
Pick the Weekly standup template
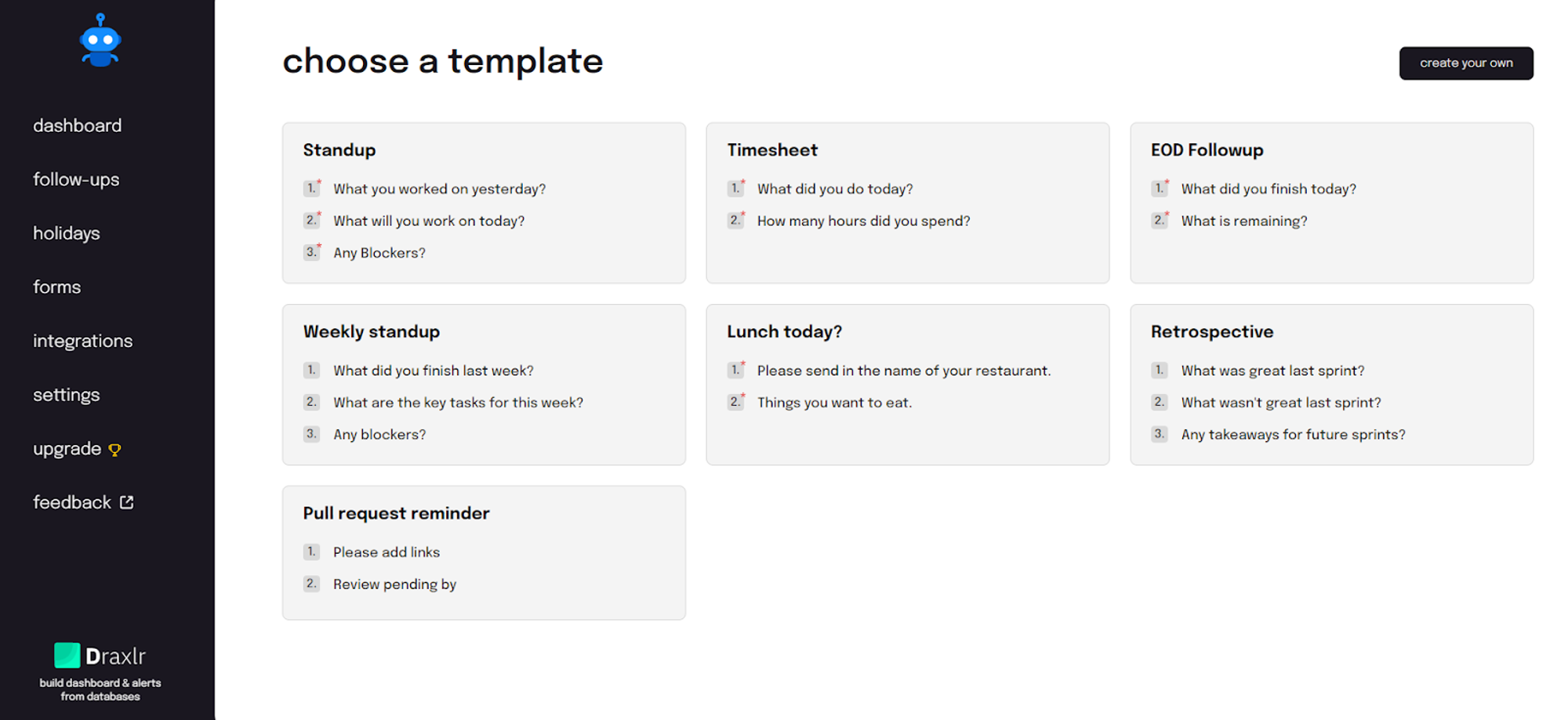pyautogui.click(x=484, y=385)
